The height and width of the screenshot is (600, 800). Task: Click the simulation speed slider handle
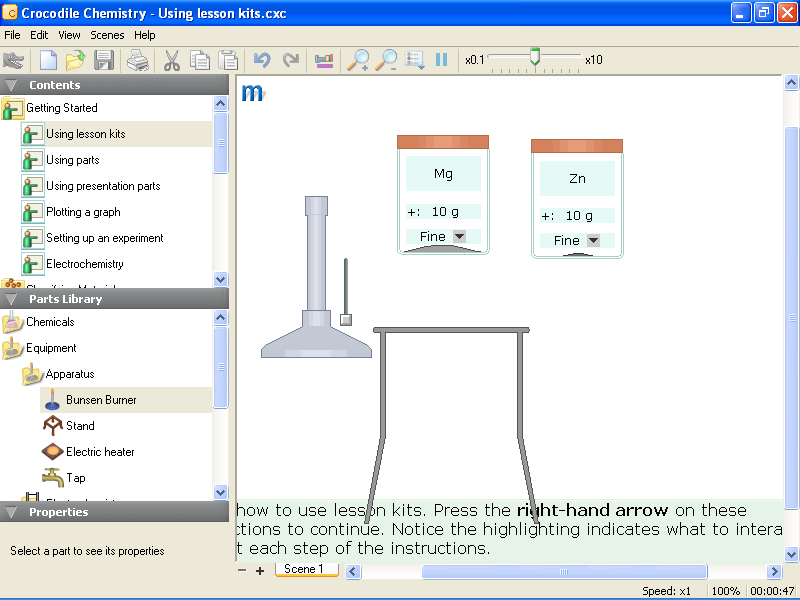(x=535, y=58)
